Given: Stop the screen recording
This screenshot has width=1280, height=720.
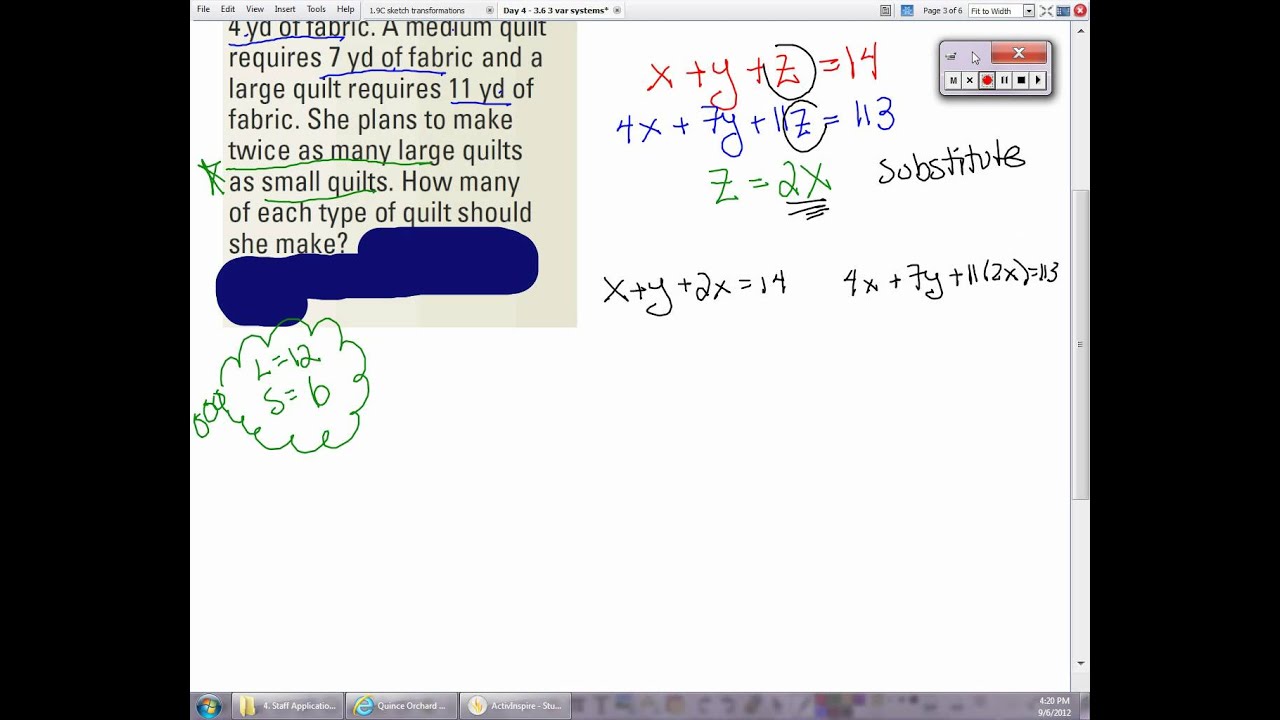Looking at the screenshot, I should 1021,80.
